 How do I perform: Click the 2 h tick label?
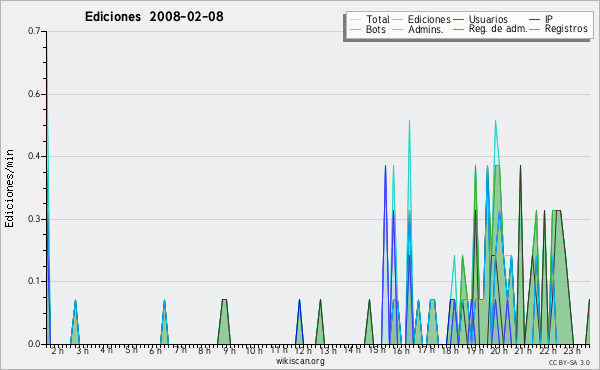tap(58, 350)
